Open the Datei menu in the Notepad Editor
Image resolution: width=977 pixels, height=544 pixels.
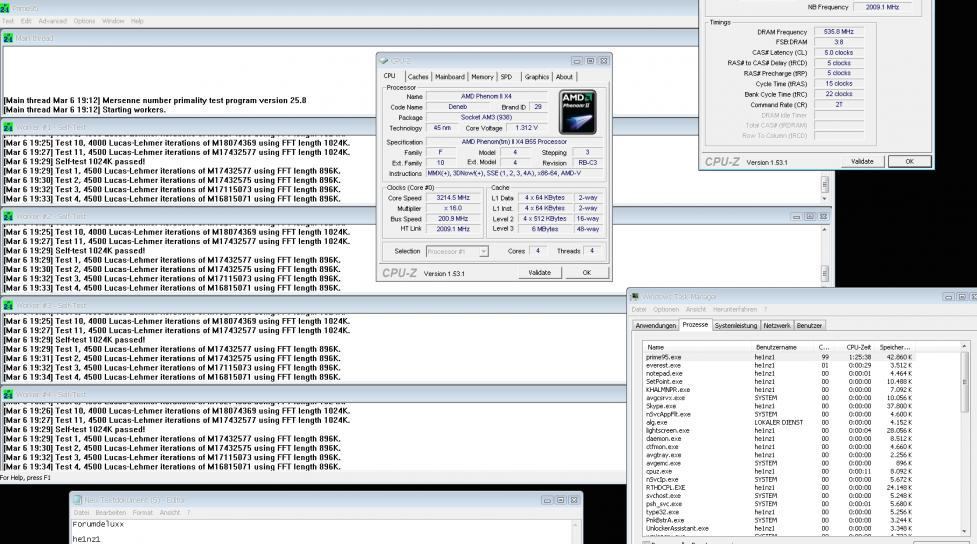(x=82, y=513)
